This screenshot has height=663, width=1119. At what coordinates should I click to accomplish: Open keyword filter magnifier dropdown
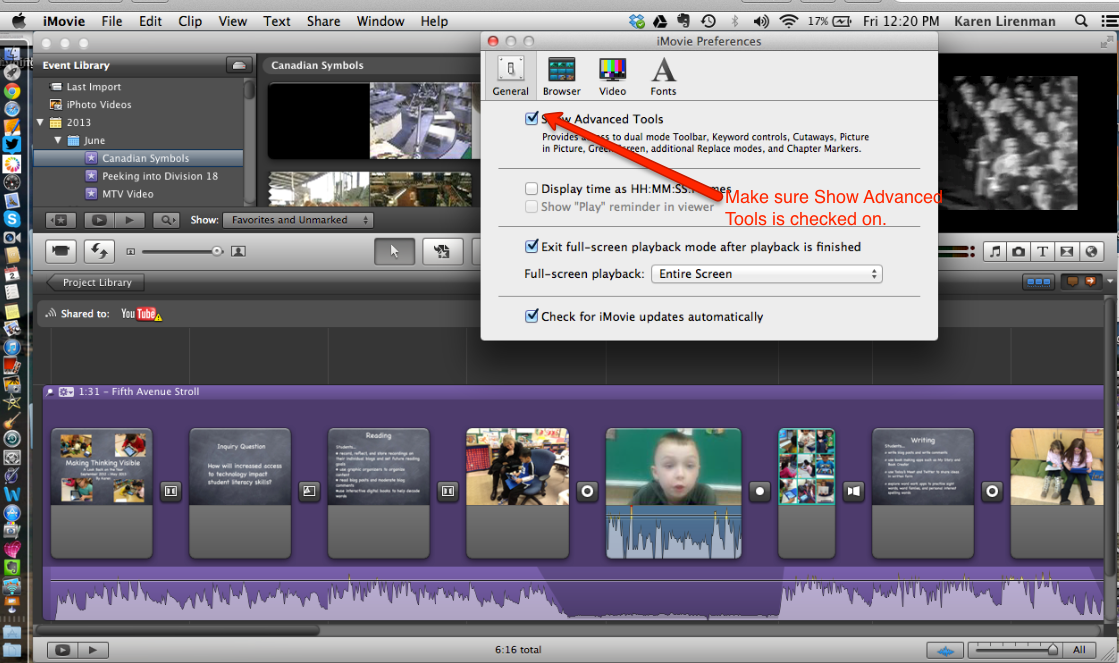click(166, 221)
